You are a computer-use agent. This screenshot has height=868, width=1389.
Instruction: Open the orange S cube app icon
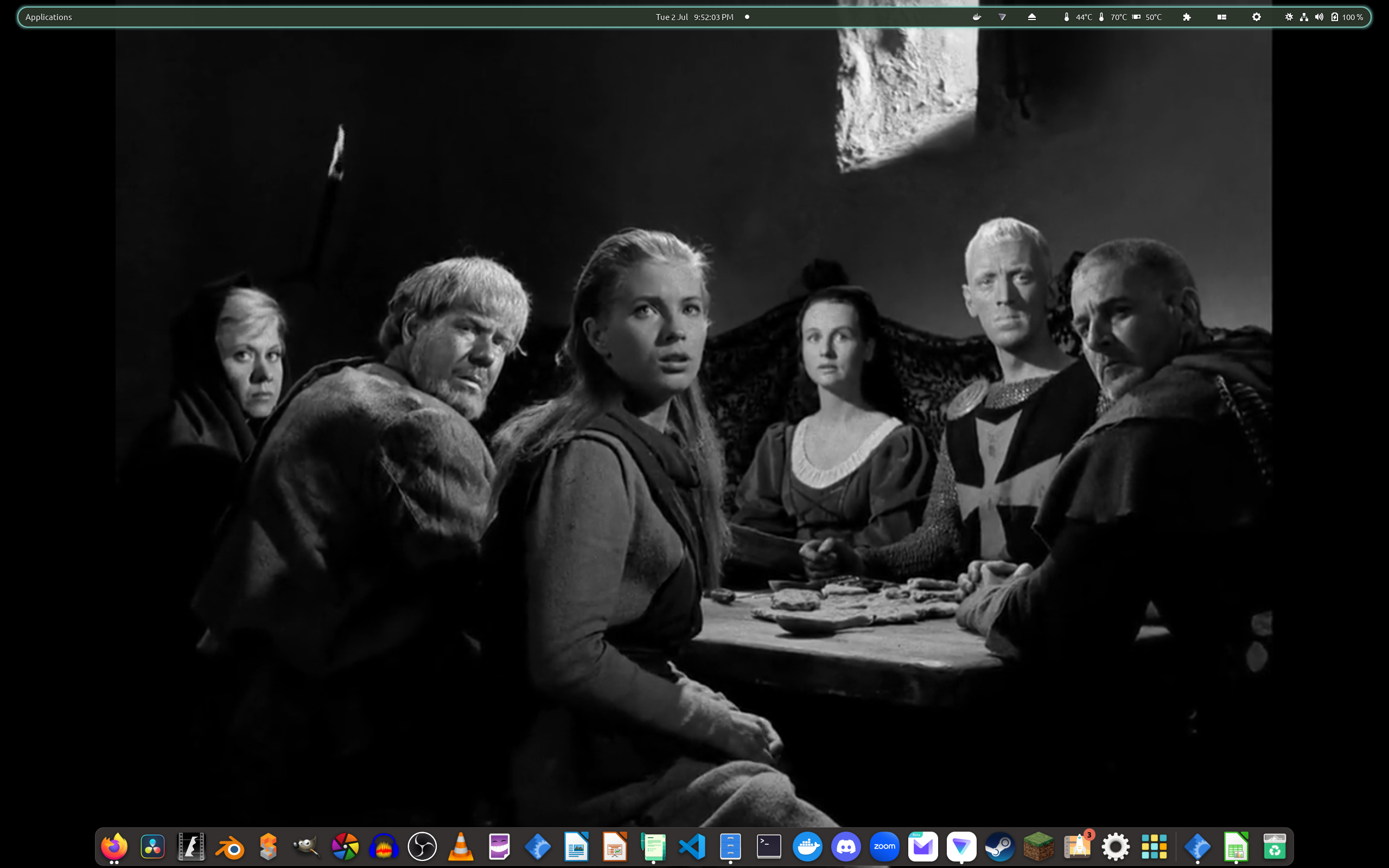268,846
